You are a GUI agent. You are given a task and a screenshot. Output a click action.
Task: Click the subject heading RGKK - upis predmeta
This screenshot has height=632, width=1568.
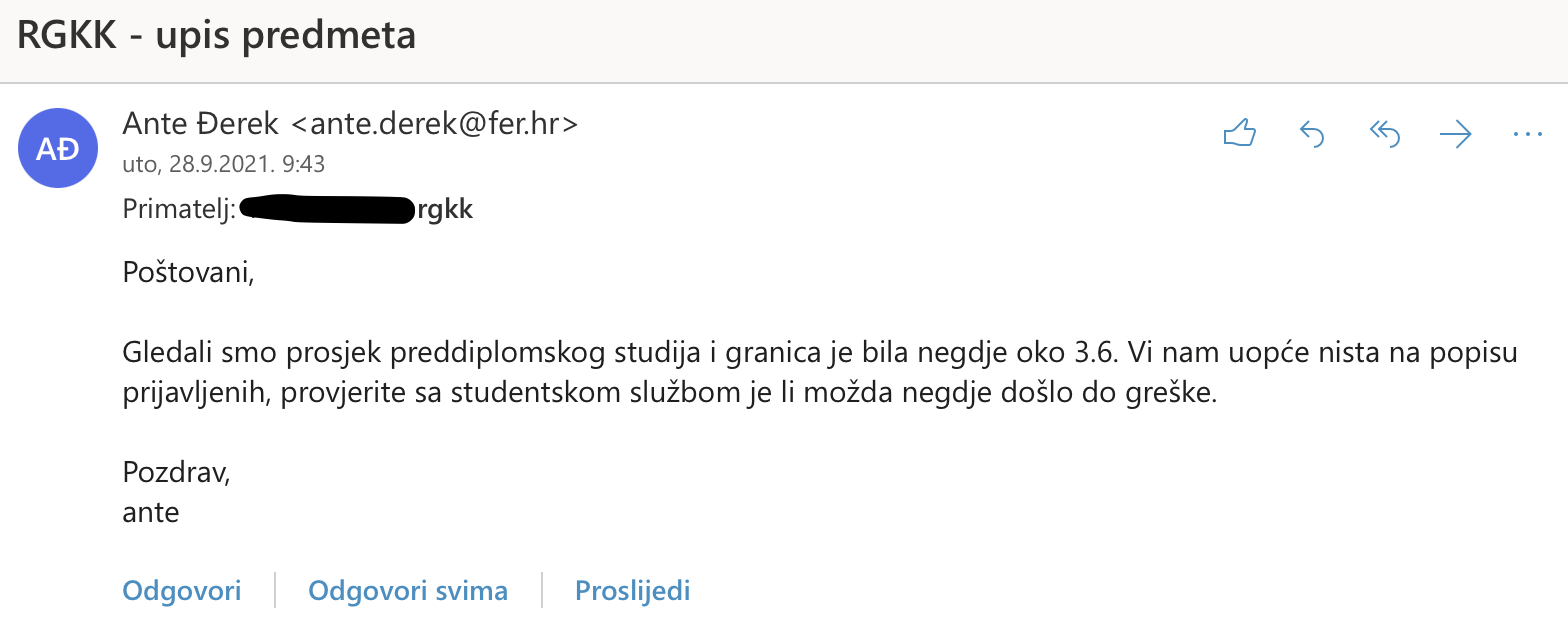tap(216, 35)
